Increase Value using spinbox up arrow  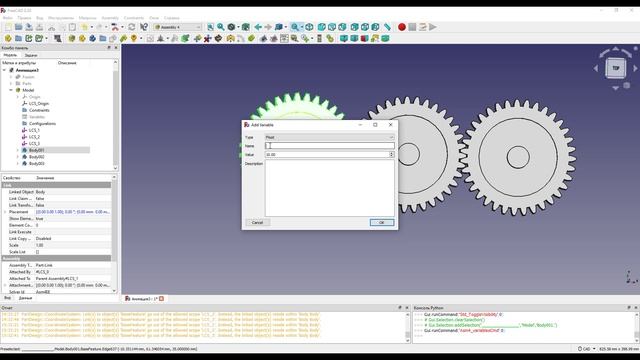(391, 153)
